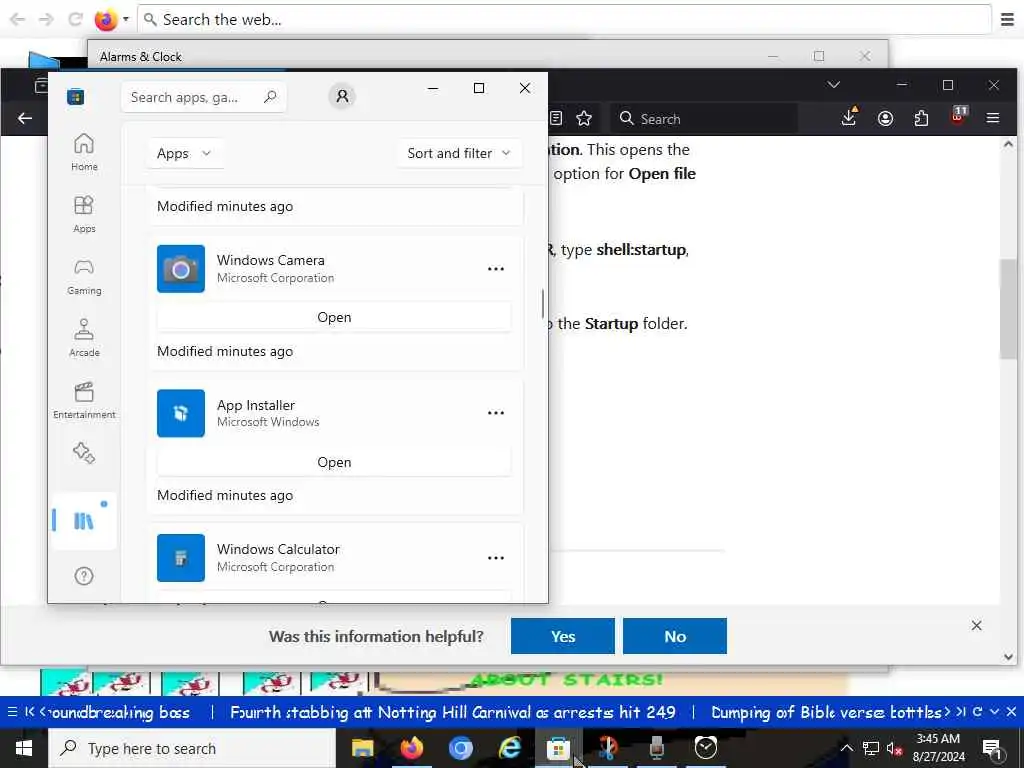Answer No to helpful feedback
Screen dimensions: 1024x768
click(x=675, y=636)
